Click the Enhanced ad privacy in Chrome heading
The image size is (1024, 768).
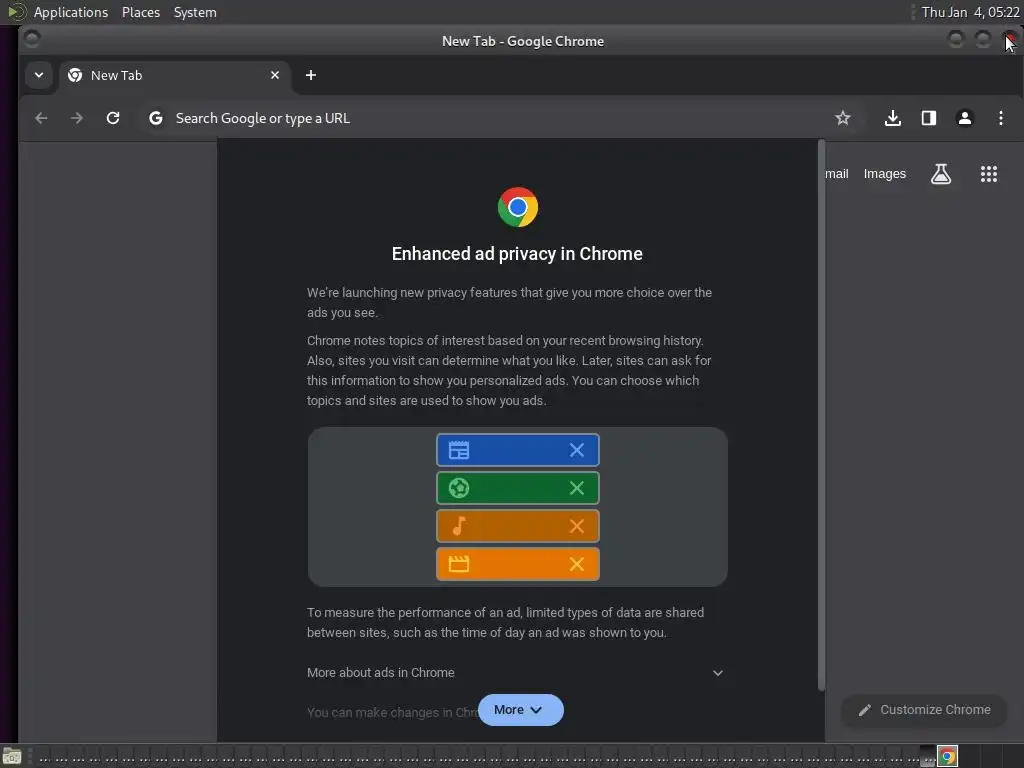tap(517, 253)
